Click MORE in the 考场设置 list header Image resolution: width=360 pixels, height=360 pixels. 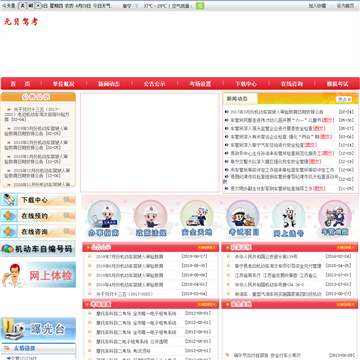pyautogui.click(x=207, y=304)
